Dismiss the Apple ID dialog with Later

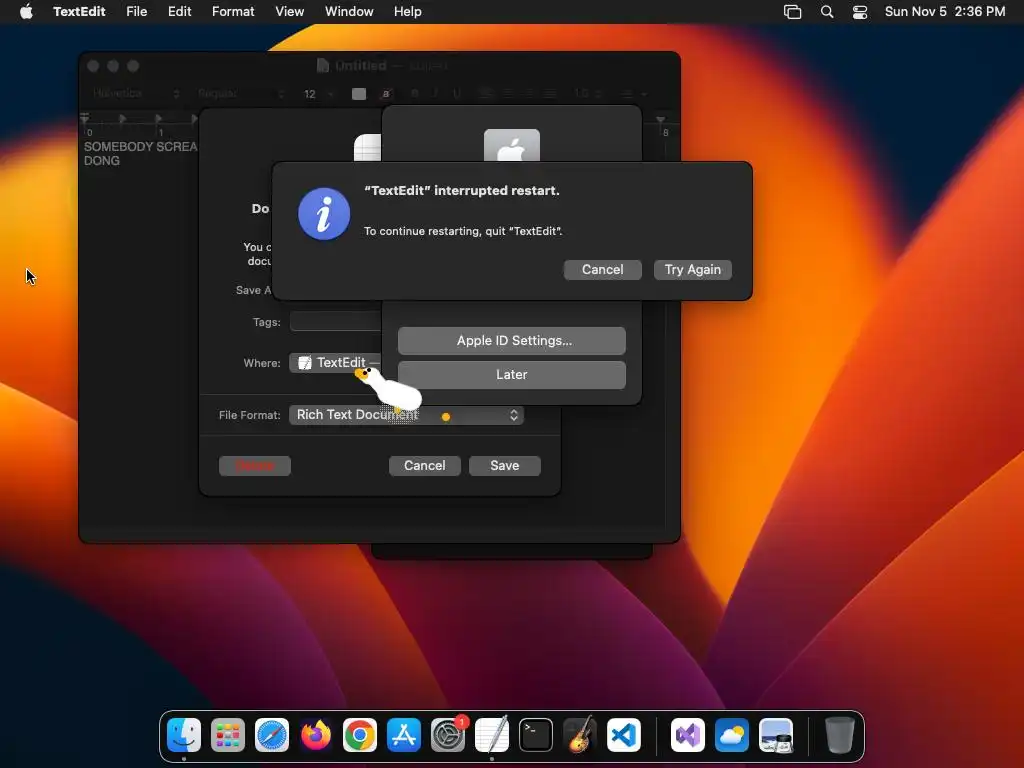[x=512, y=375]
